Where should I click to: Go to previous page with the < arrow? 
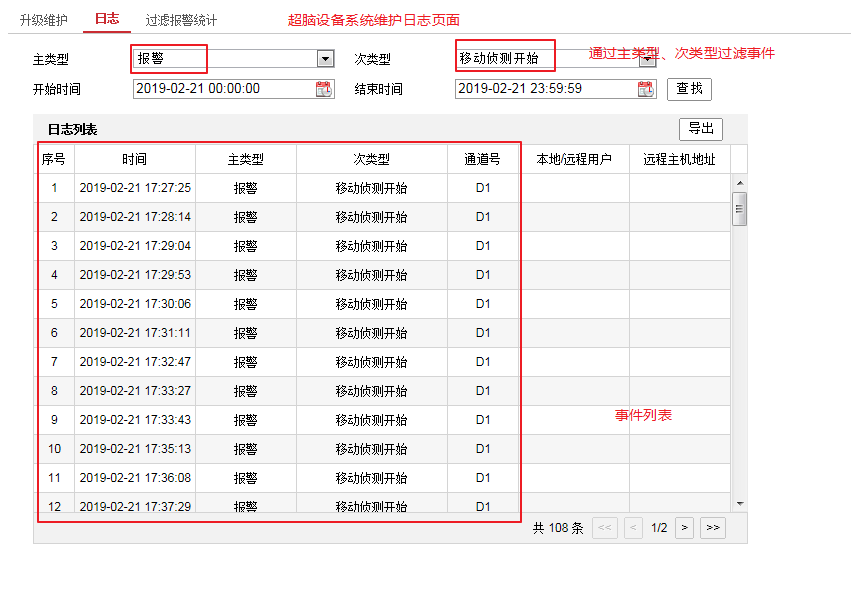click(x=633, y=527)
